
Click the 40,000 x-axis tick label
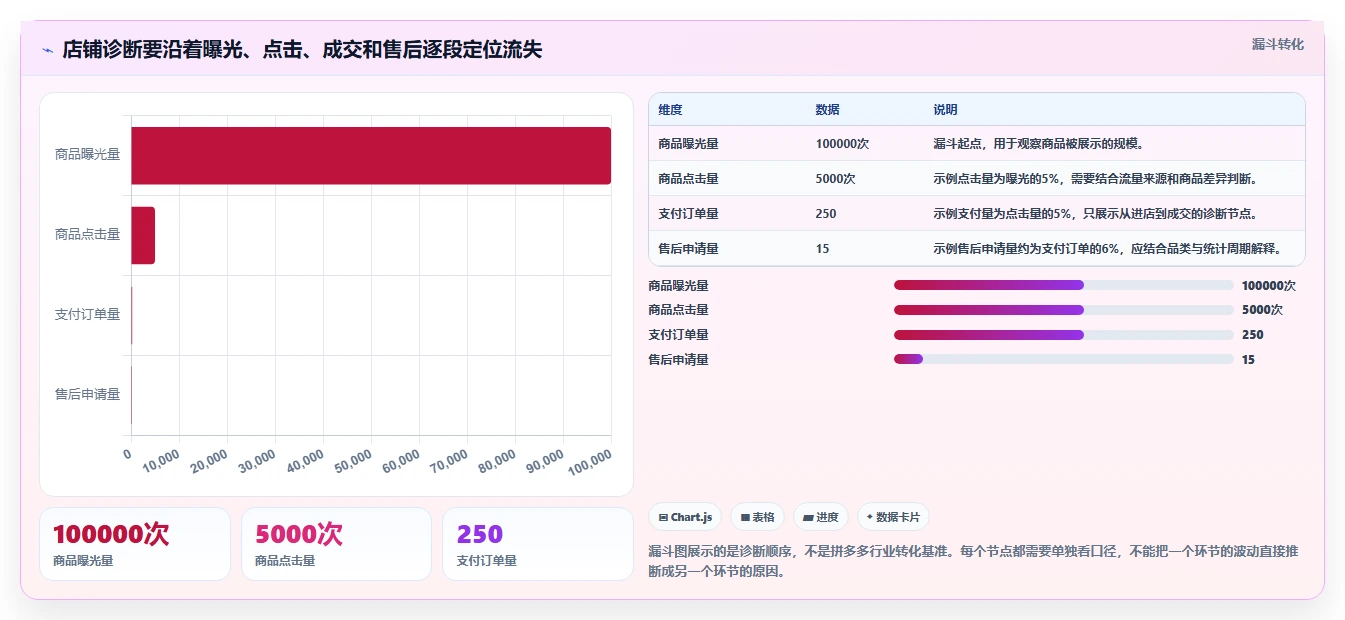pos(305,460)
